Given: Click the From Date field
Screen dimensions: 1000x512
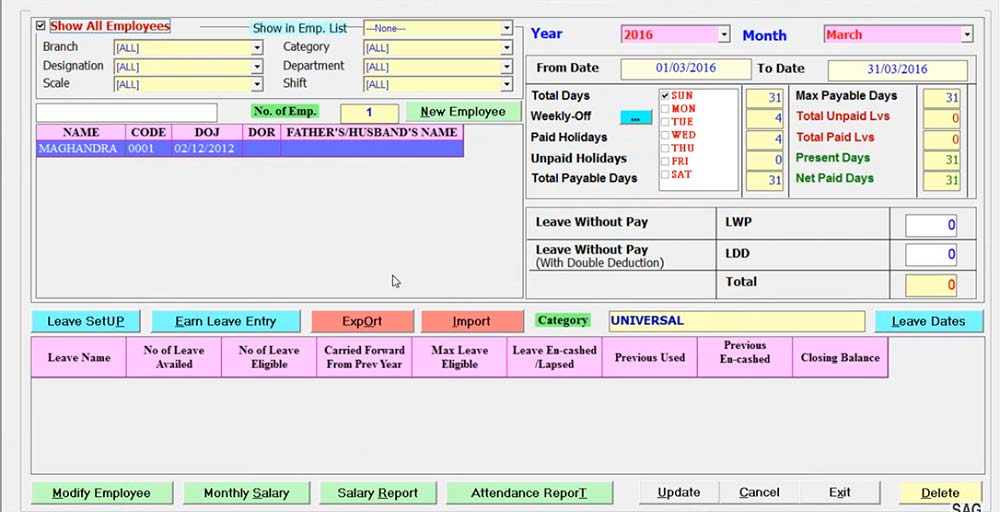Looking at the screenshot, I should (686, 68).
